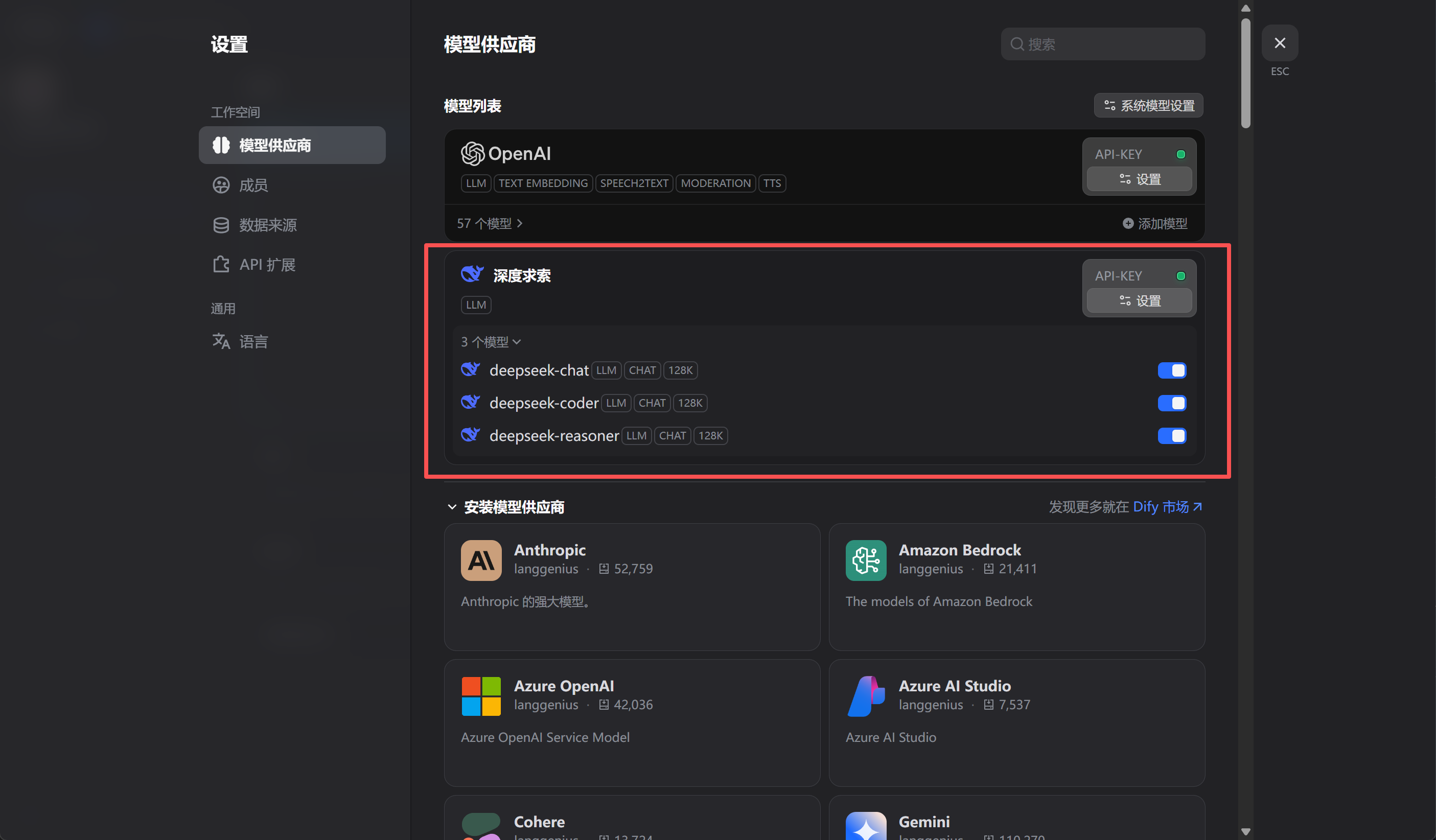Click the database icon beside 数据来源
The width and height of the screenshot is (1436, 840).
pyautogui.click(x=221, y=224)
